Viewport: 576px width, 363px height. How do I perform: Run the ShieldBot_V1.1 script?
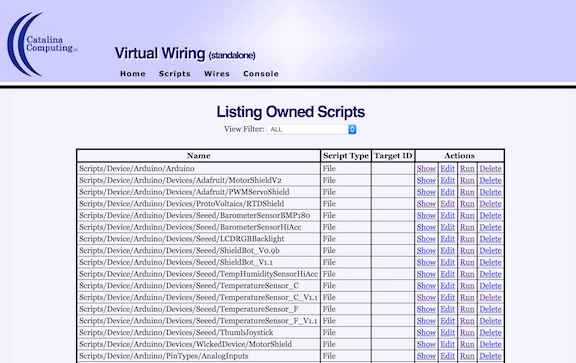[x=467, y=263]
